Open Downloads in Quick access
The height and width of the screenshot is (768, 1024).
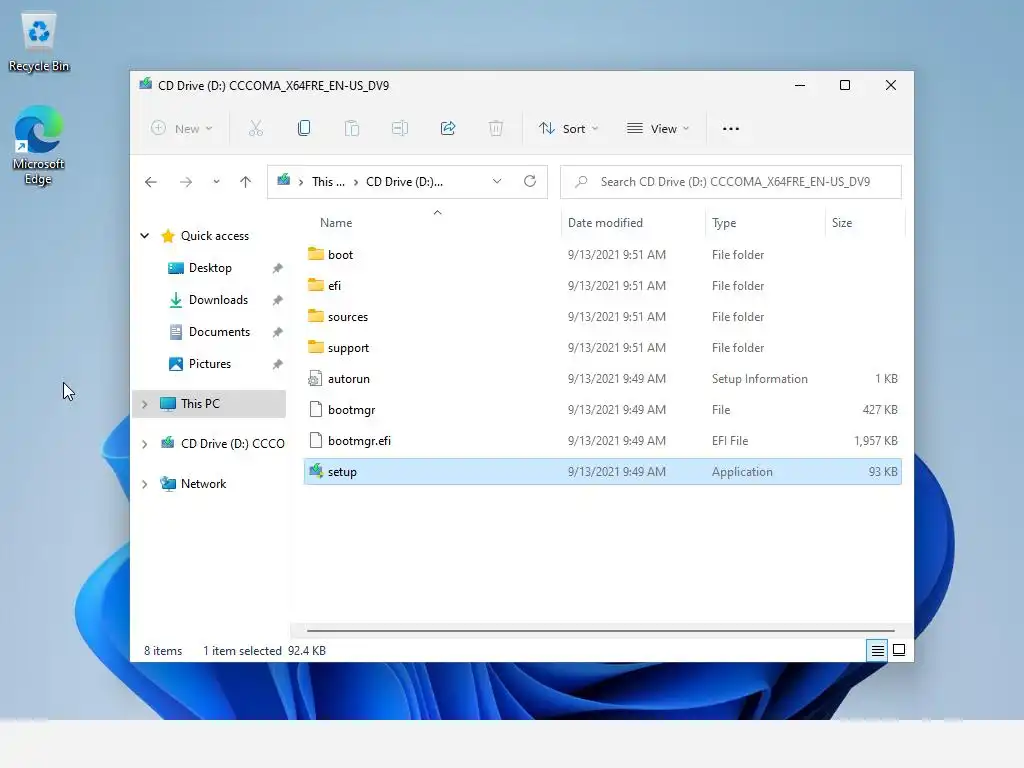(218, 300)
